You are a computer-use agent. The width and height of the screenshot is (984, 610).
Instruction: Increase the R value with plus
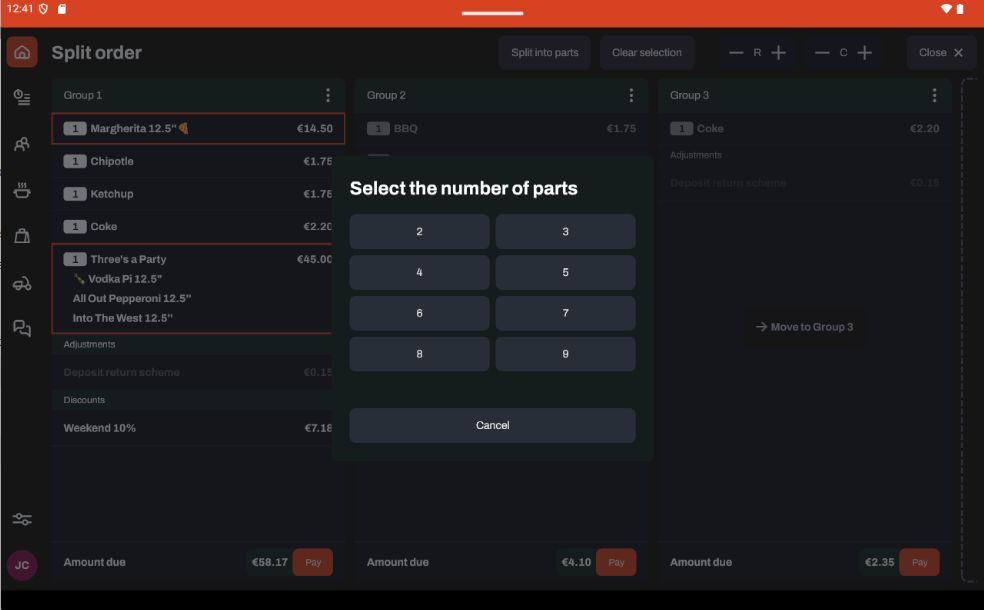tap(779, 53)
